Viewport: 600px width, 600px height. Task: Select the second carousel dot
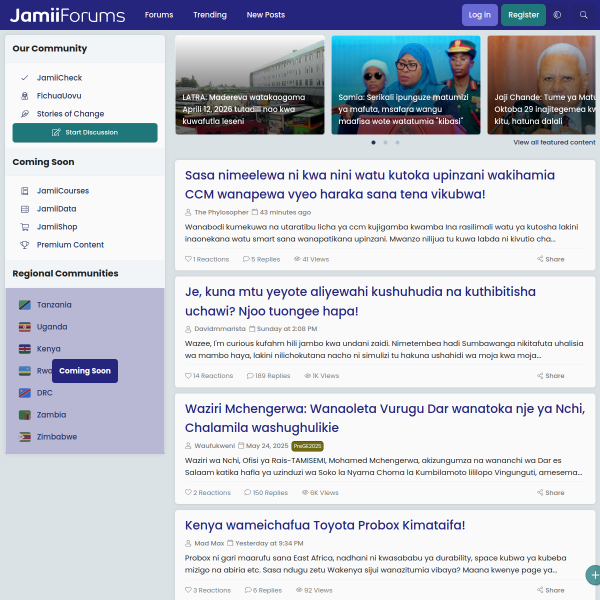(385, 142)
